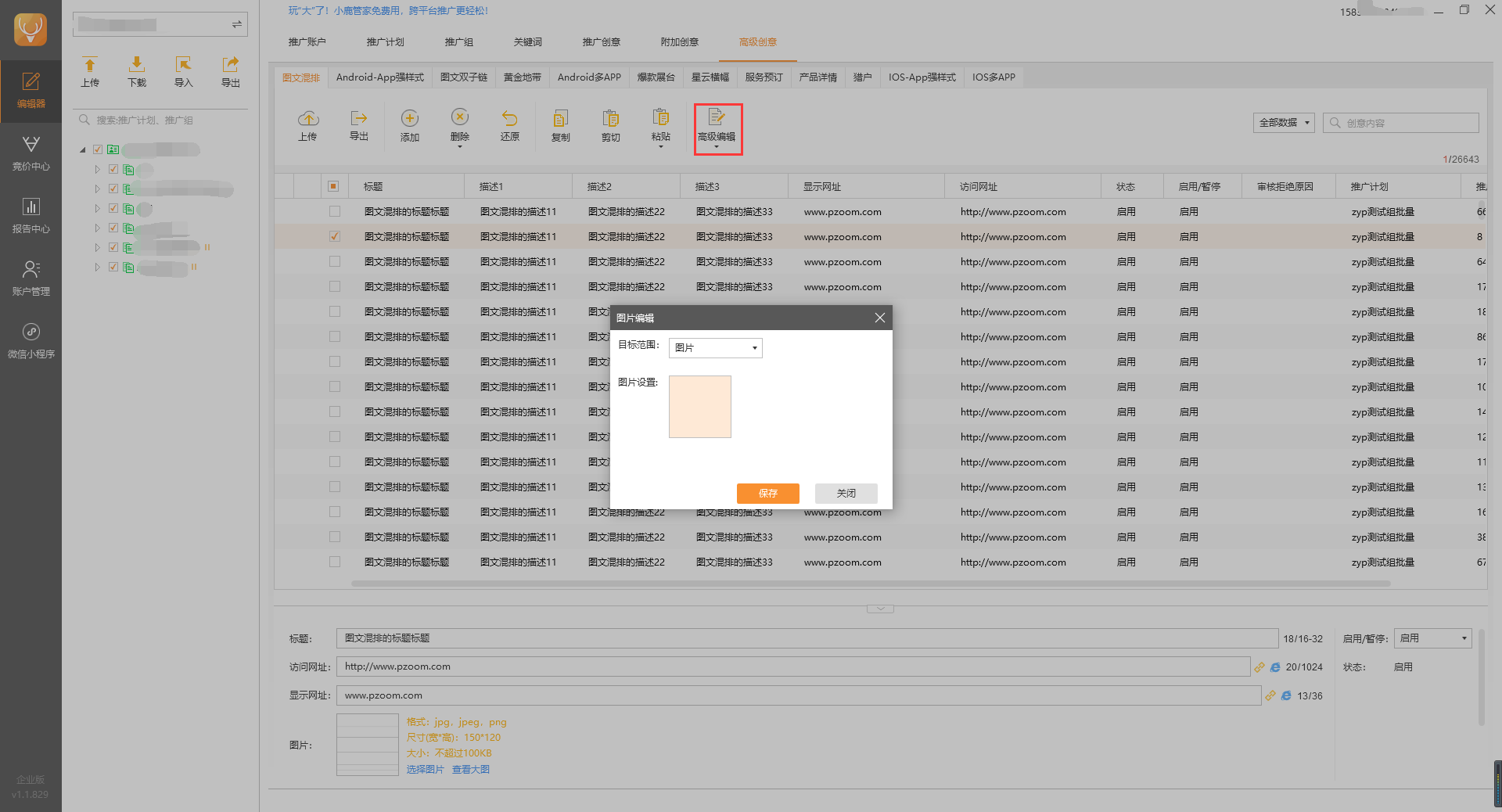Click cloud 上传 in creative toolbar
Image resolution: width=1502 pixels, height=812 pixels.
(x=308, y=126)
